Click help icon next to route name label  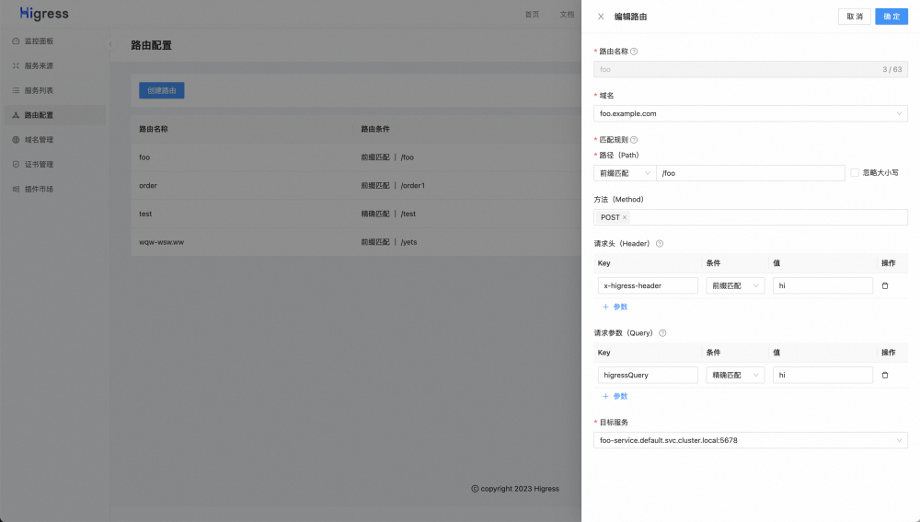pyautogui.click(x=634, y=51)
